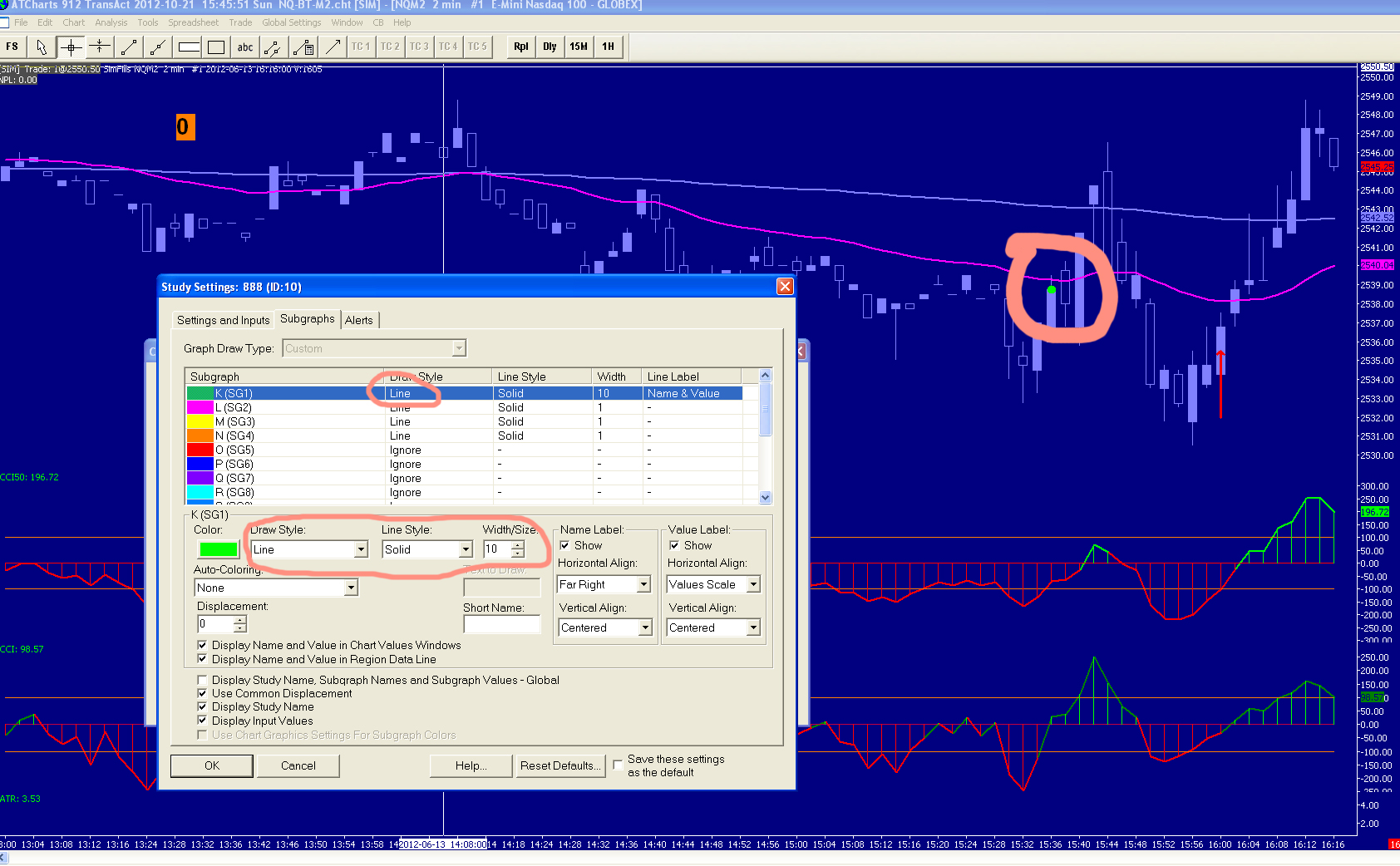Toggle Display Input Values checkbox
The image size is (1400, 866).
click(x=202, y=721)
